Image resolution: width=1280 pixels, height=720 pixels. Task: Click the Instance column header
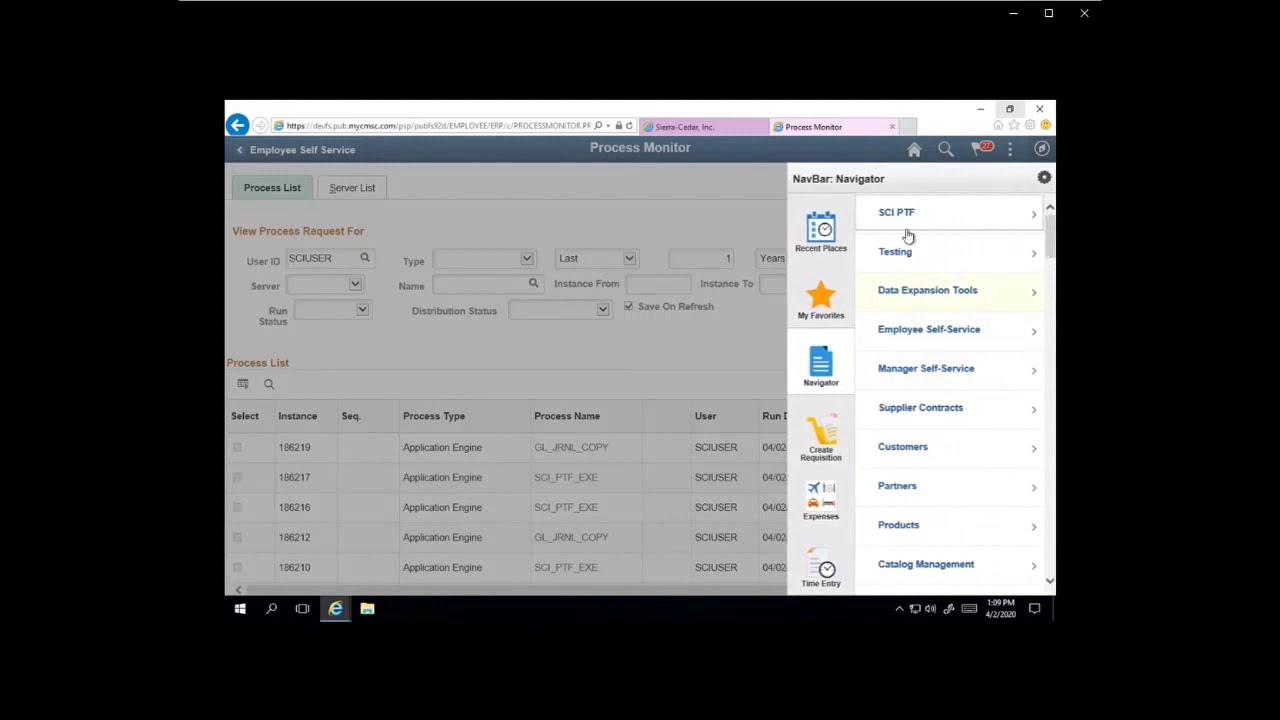(x=298, y=416)
